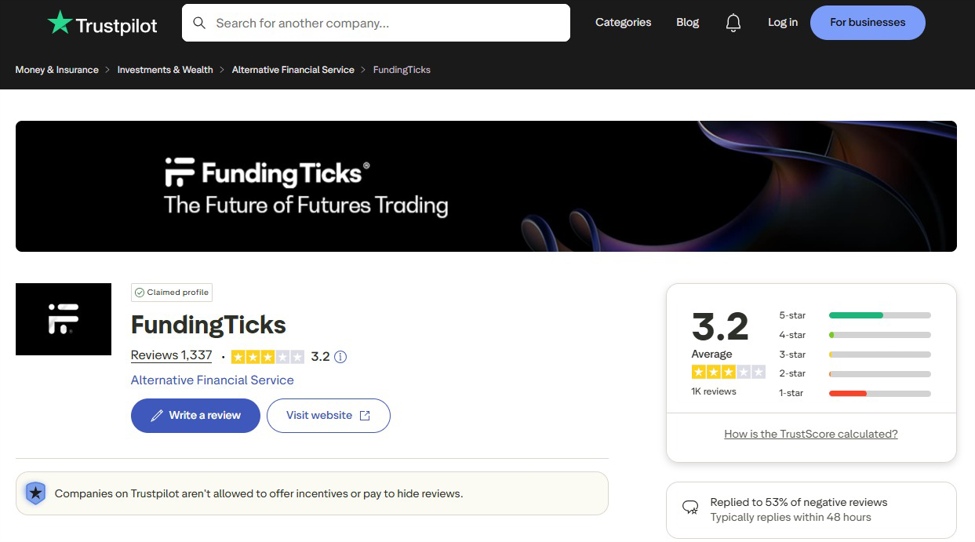Focus the company search field
975x542 pixels.
[x=385, y=23]
